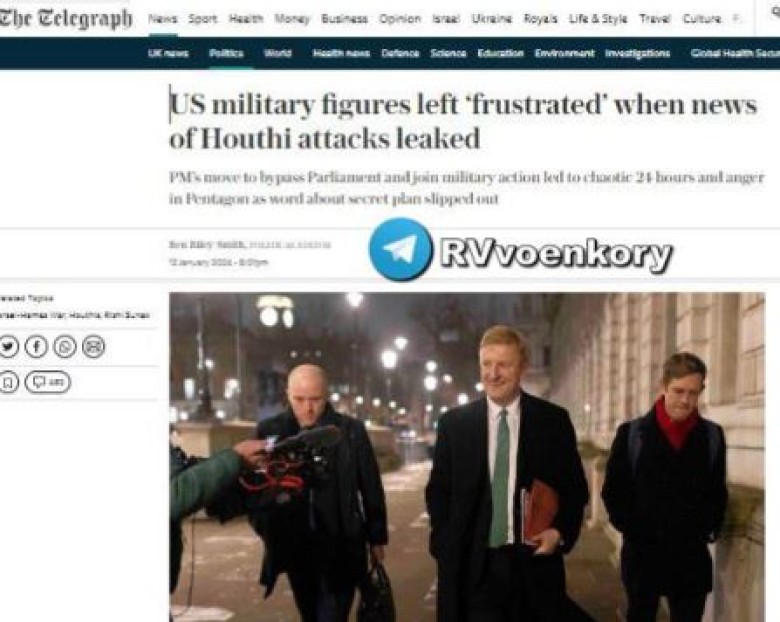Screen dimensions: 780x622
Task: Save article with bookmark icon
Action: tap(8, 382)
